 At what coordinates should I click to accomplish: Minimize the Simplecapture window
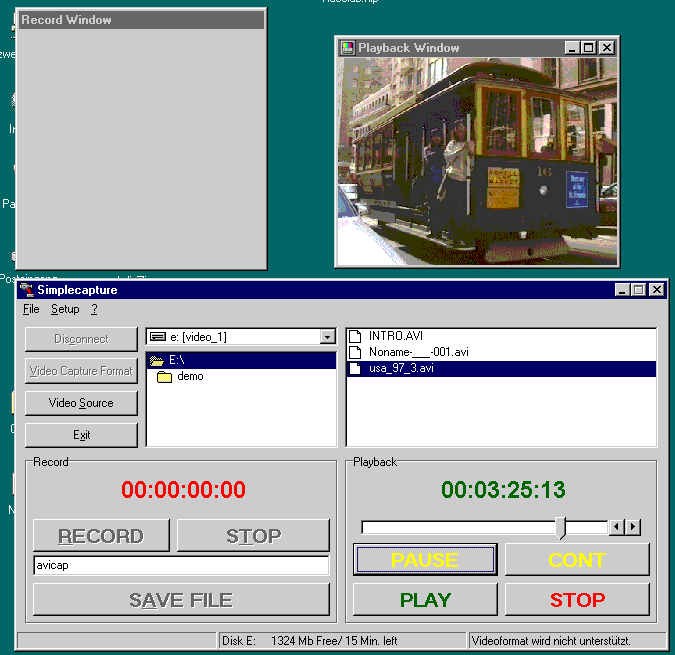click(x=622, y=290)
